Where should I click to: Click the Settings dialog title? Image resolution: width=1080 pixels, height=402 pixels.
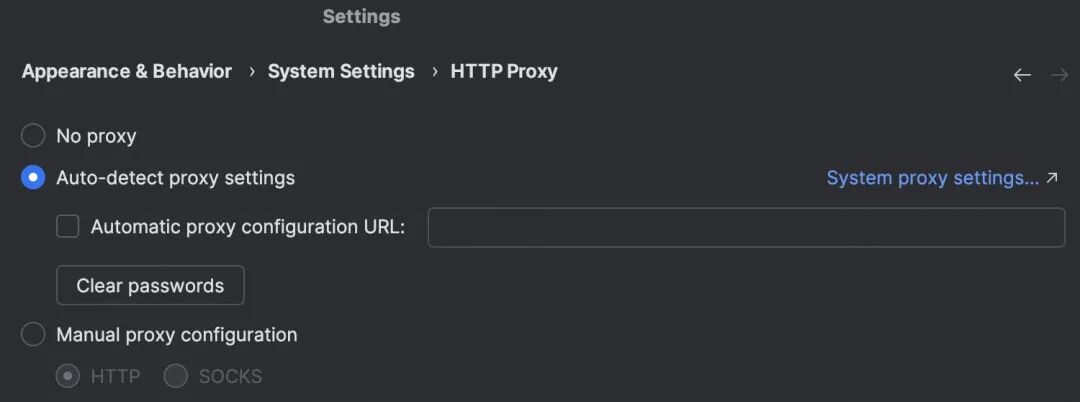coord(361,17)
